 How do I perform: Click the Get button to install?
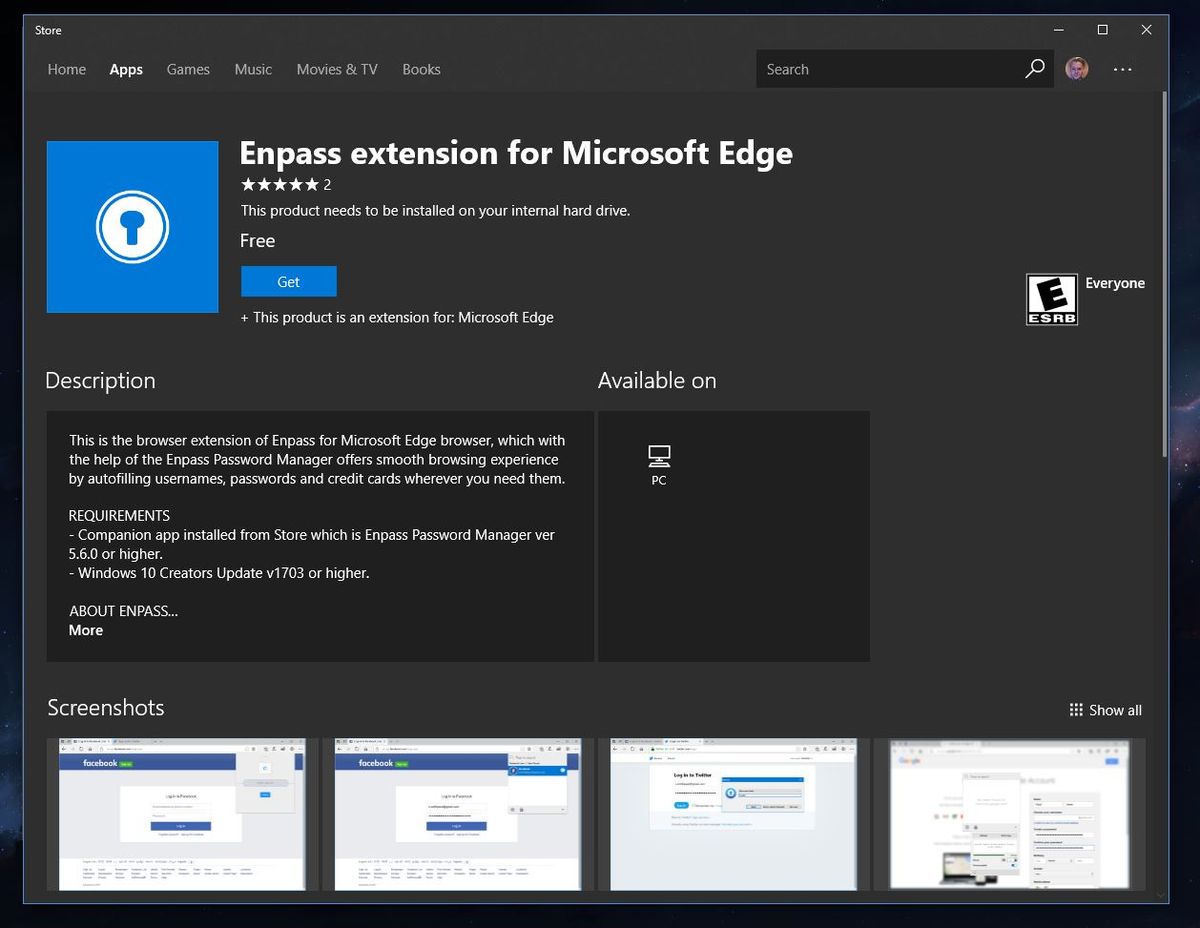[288, 281]
